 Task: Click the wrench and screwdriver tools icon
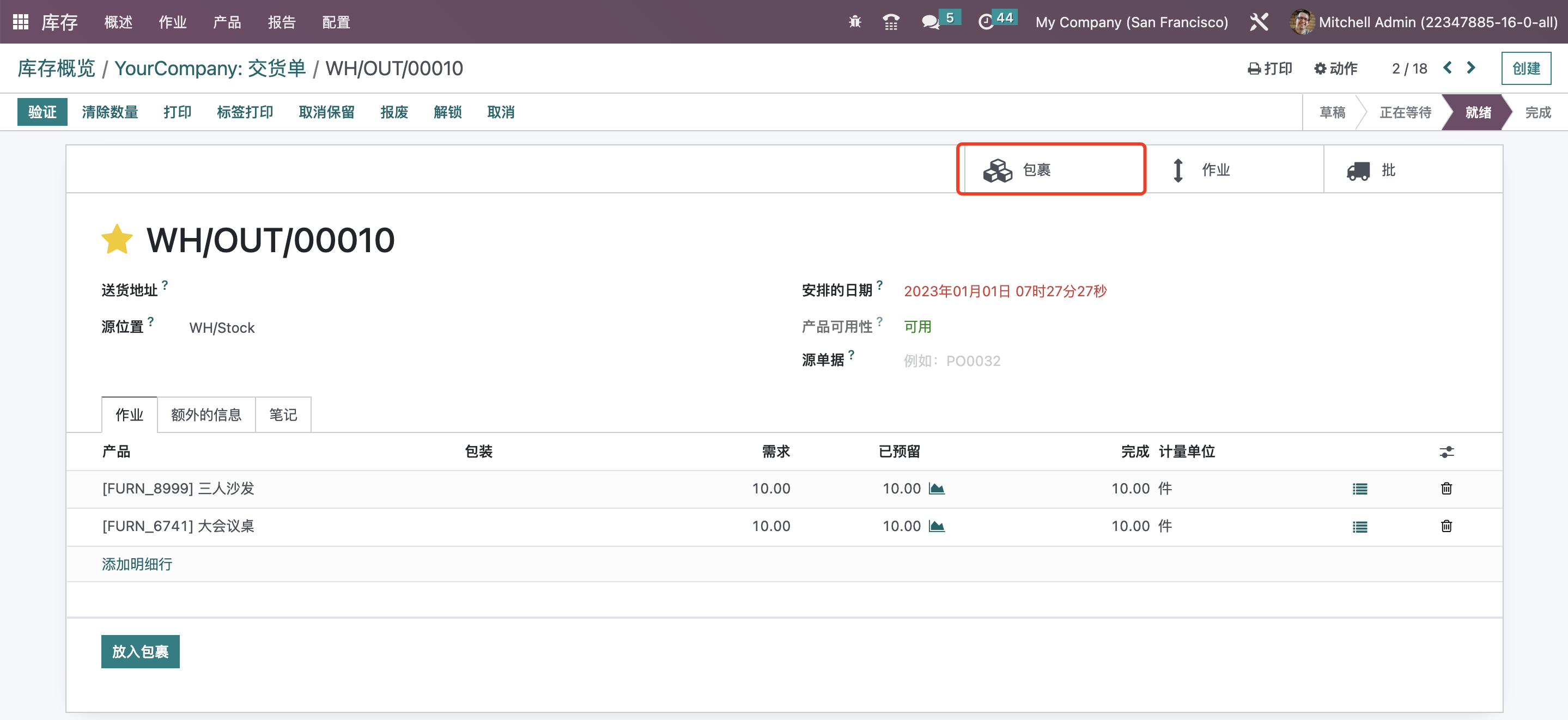click(1258, 22)
